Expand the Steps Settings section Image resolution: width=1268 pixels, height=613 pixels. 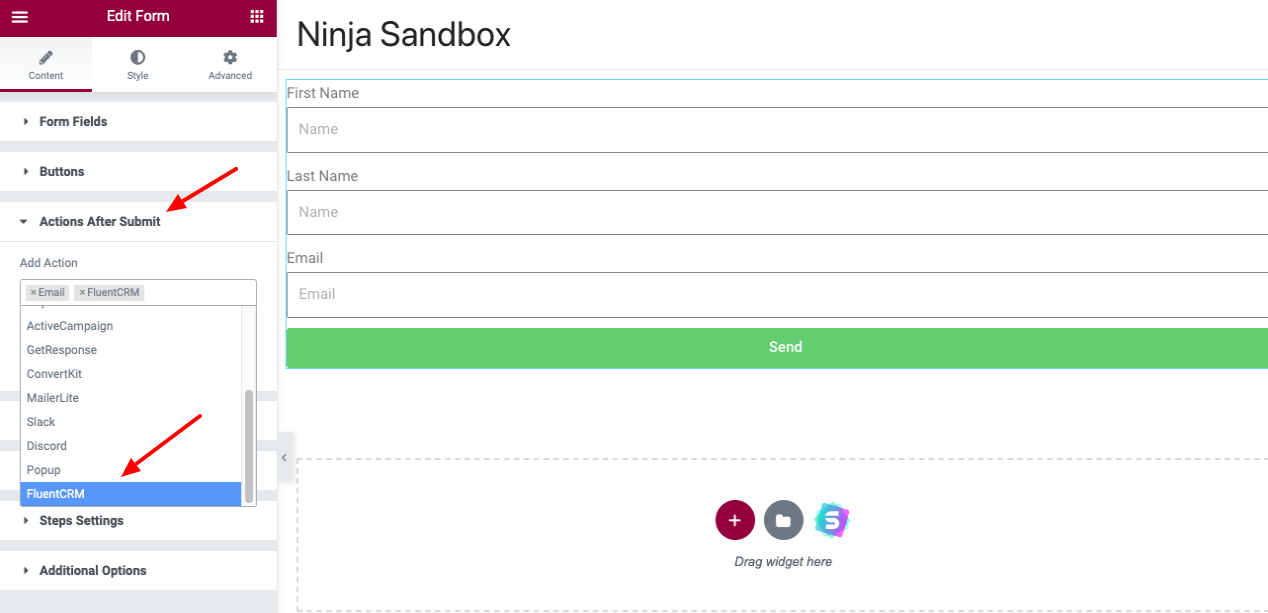tap(81, 520)
